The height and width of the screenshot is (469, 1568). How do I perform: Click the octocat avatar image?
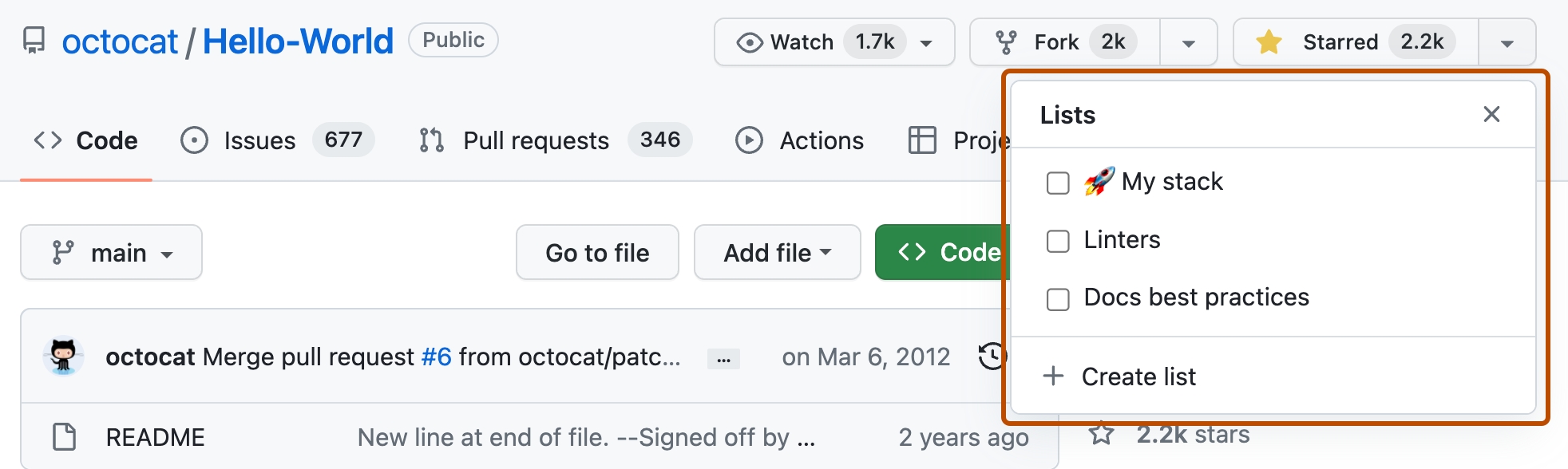(63, 356)
